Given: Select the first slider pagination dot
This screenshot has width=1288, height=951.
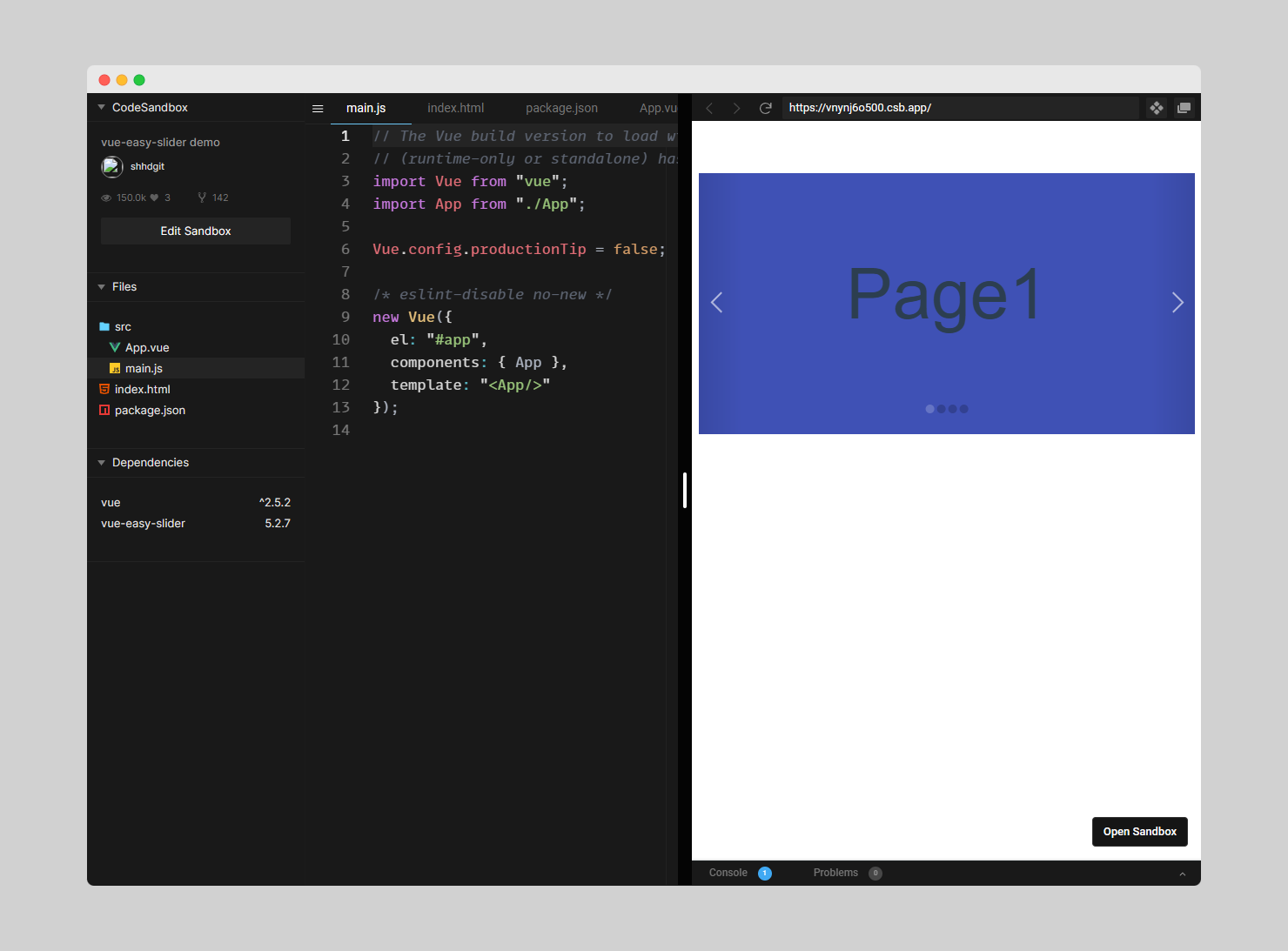Looking at the screenshot, I should click(929, 409).
